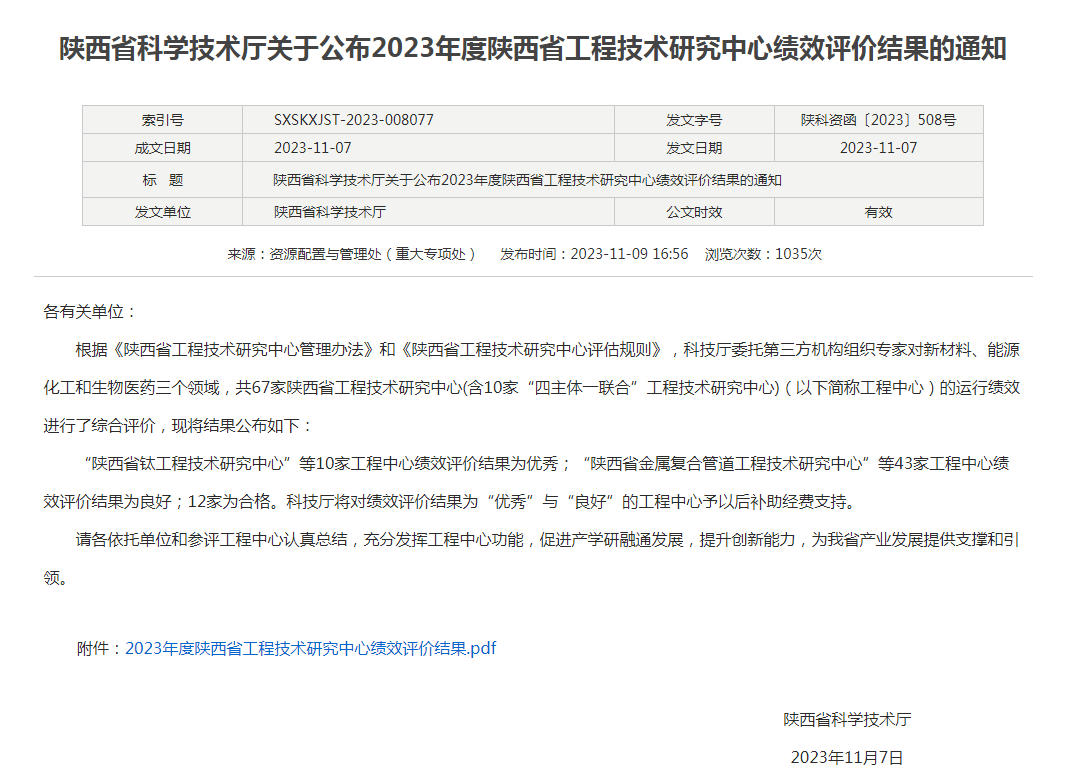
Task: Click the main page title heading
Action: click(x=533, y=49)
